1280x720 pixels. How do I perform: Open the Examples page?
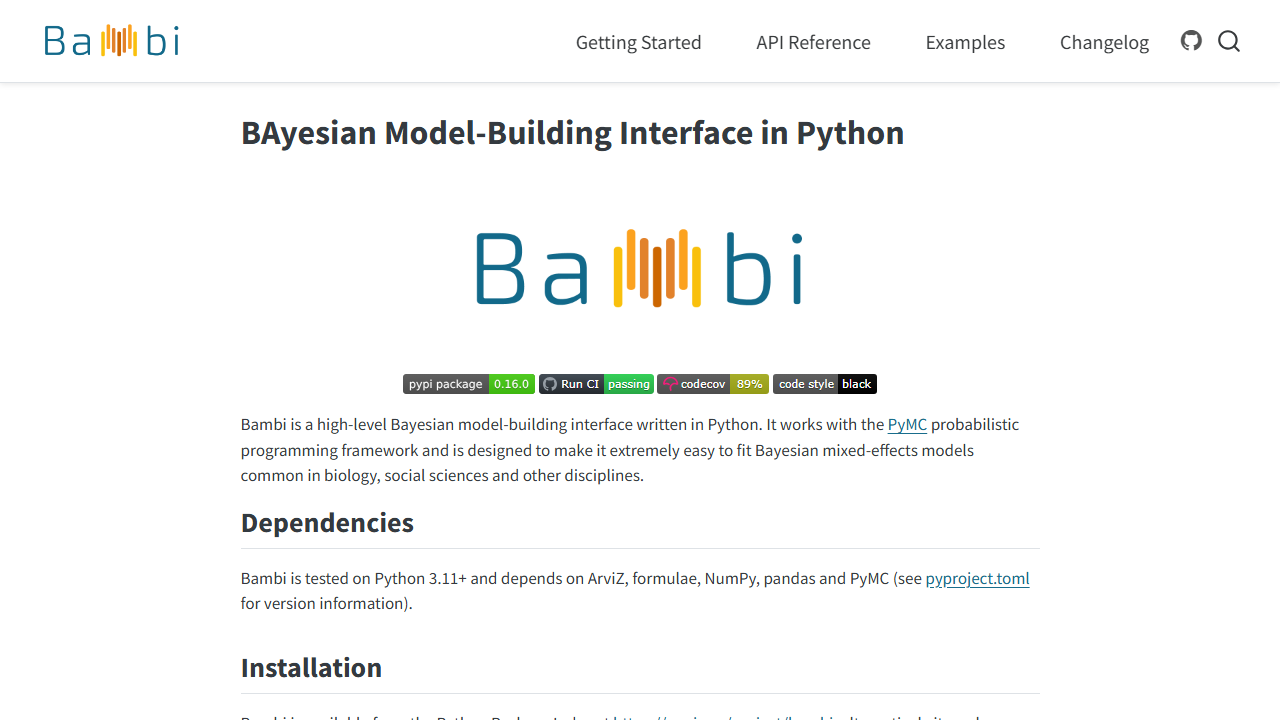[x=965, y=42]
